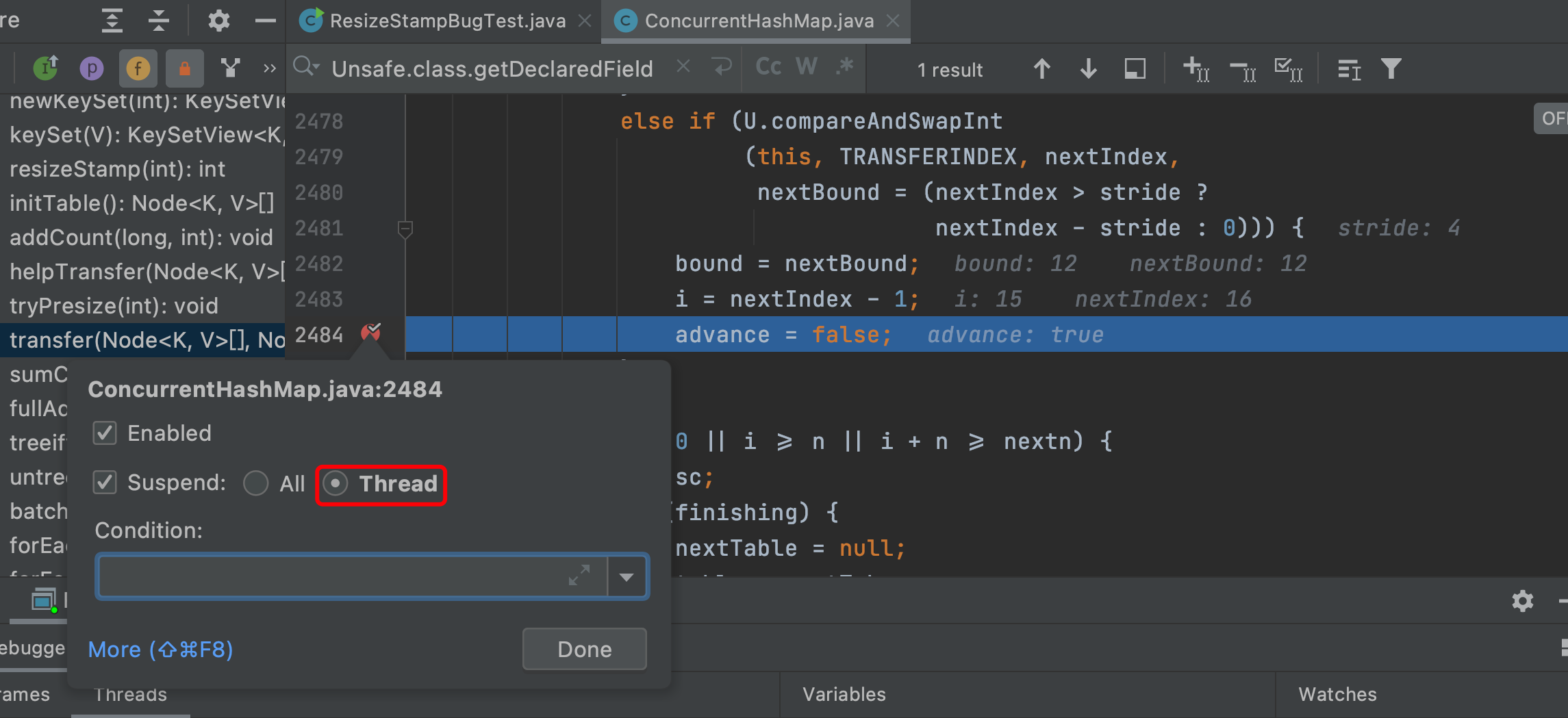This screenshot has height=718, width=1568.
Task: Click inline hint "stride: 4"
Action: 1398,228
